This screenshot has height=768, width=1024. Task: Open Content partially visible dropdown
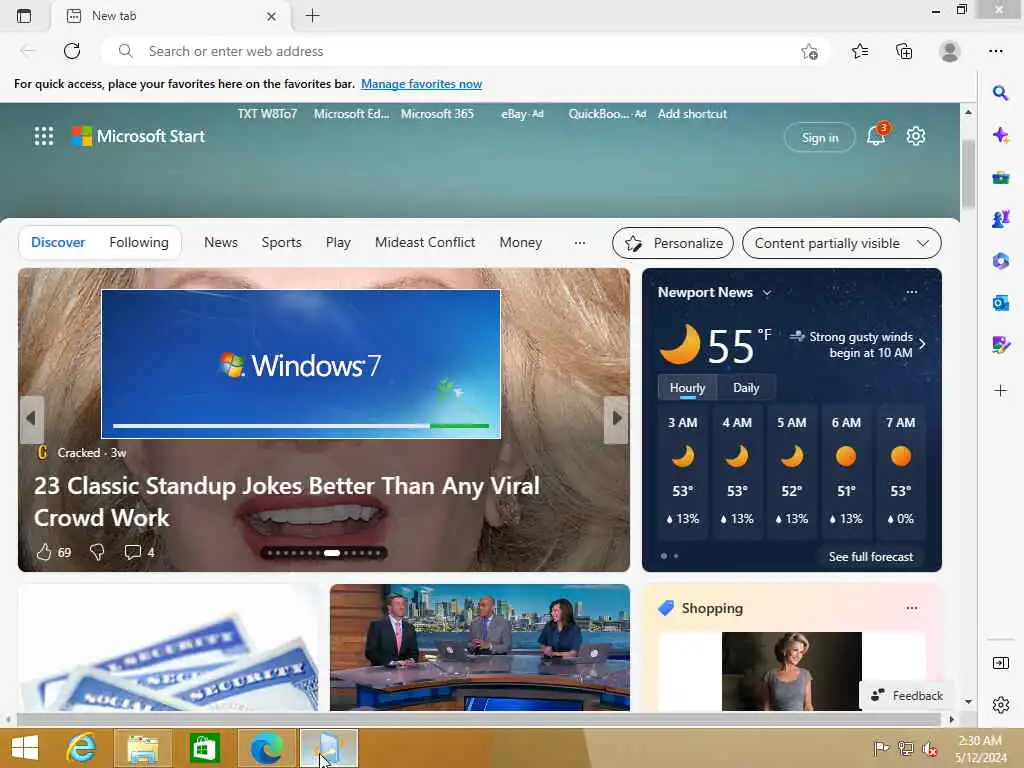(842, 243)
